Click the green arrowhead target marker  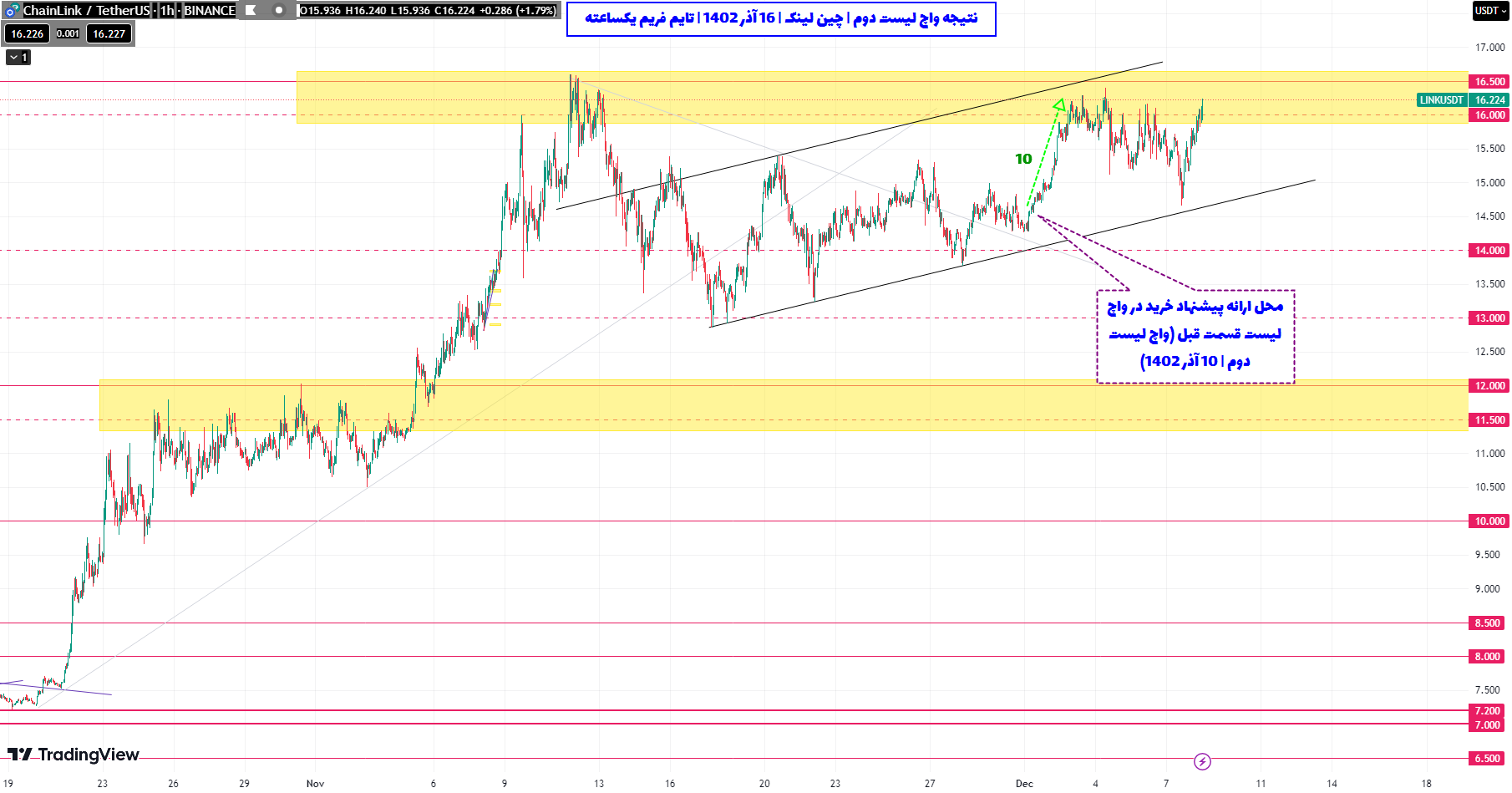(1059, 105)
